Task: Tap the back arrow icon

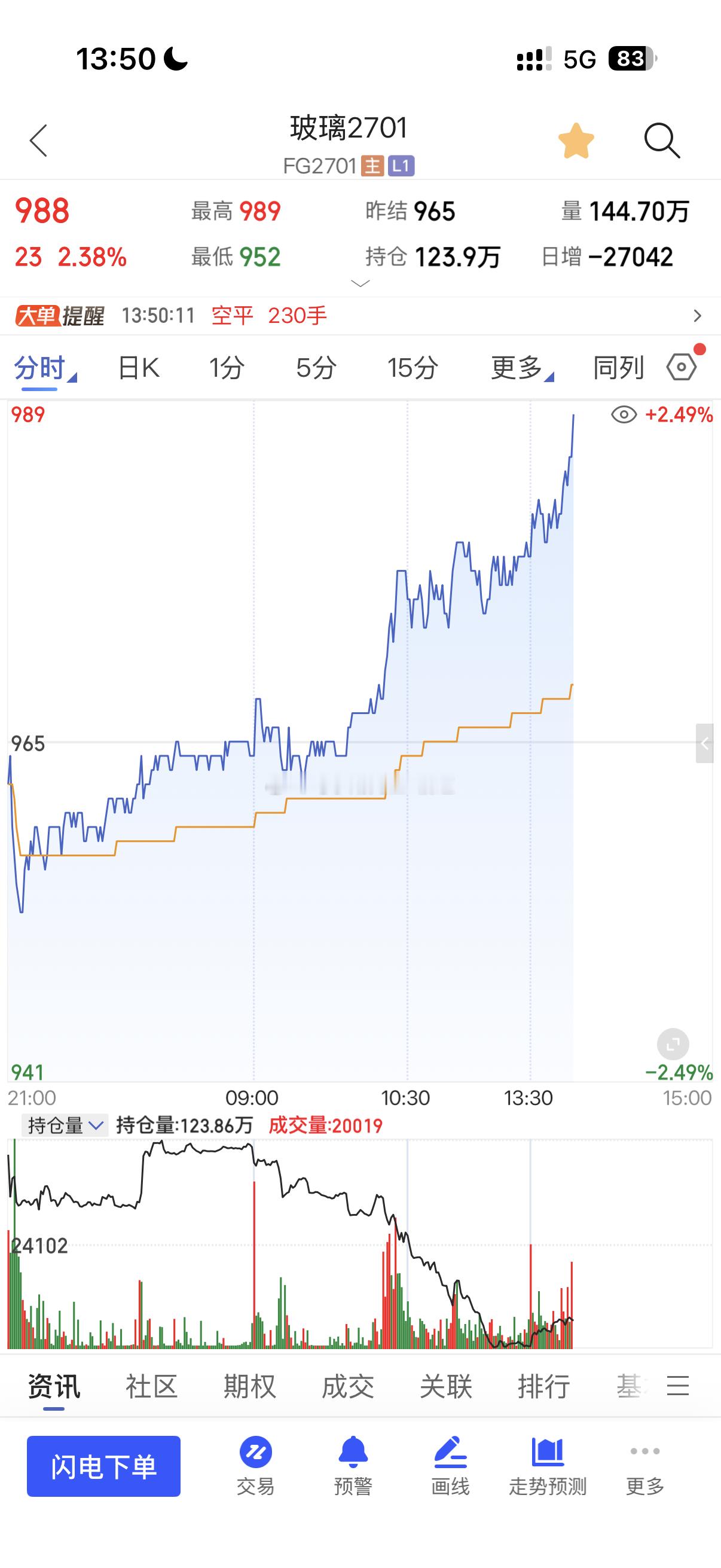Action: [38, 141]
